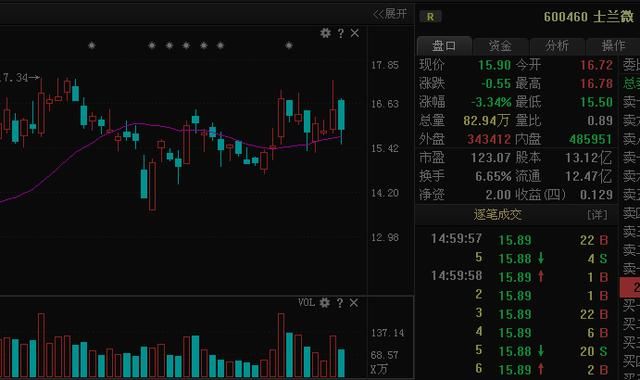The height and width of the screenshot is (380, 640).
Task: Click the tallest red volume bar at right
Action: point(281,345)
